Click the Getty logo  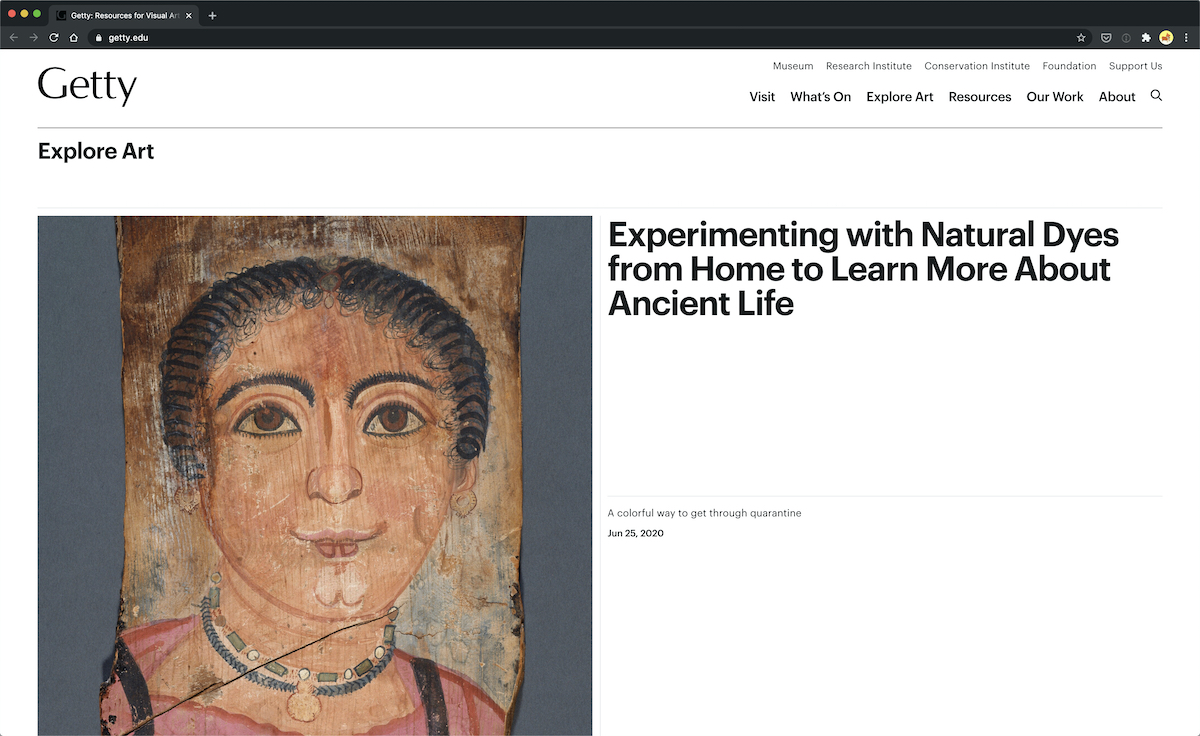click(x=87, y=87)
